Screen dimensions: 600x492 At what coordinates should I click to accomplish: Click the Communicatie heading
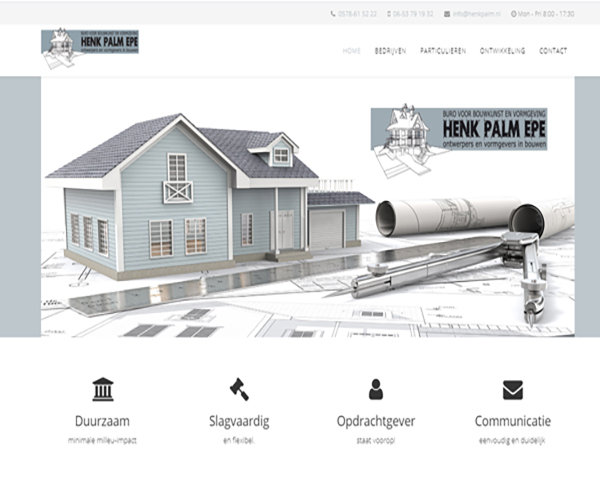(512, 421)
